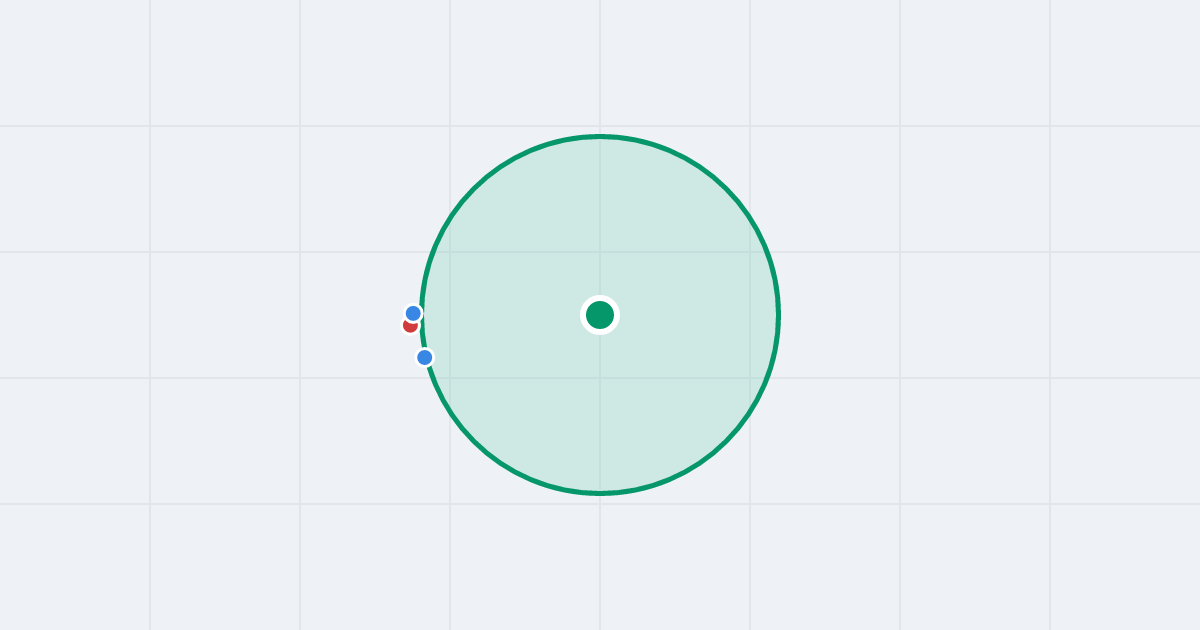Choose the blue marker farthest from red dot

[425, 357]
